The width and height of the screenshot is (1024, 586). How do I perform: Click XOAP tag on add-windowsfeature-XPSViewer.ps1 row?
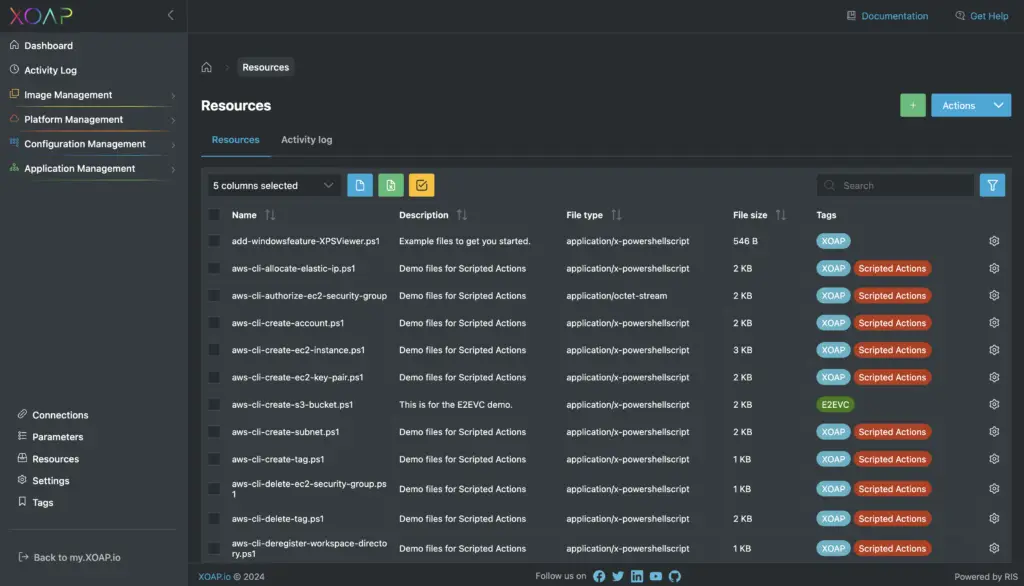pyautogui.click(x=833, y=241)
